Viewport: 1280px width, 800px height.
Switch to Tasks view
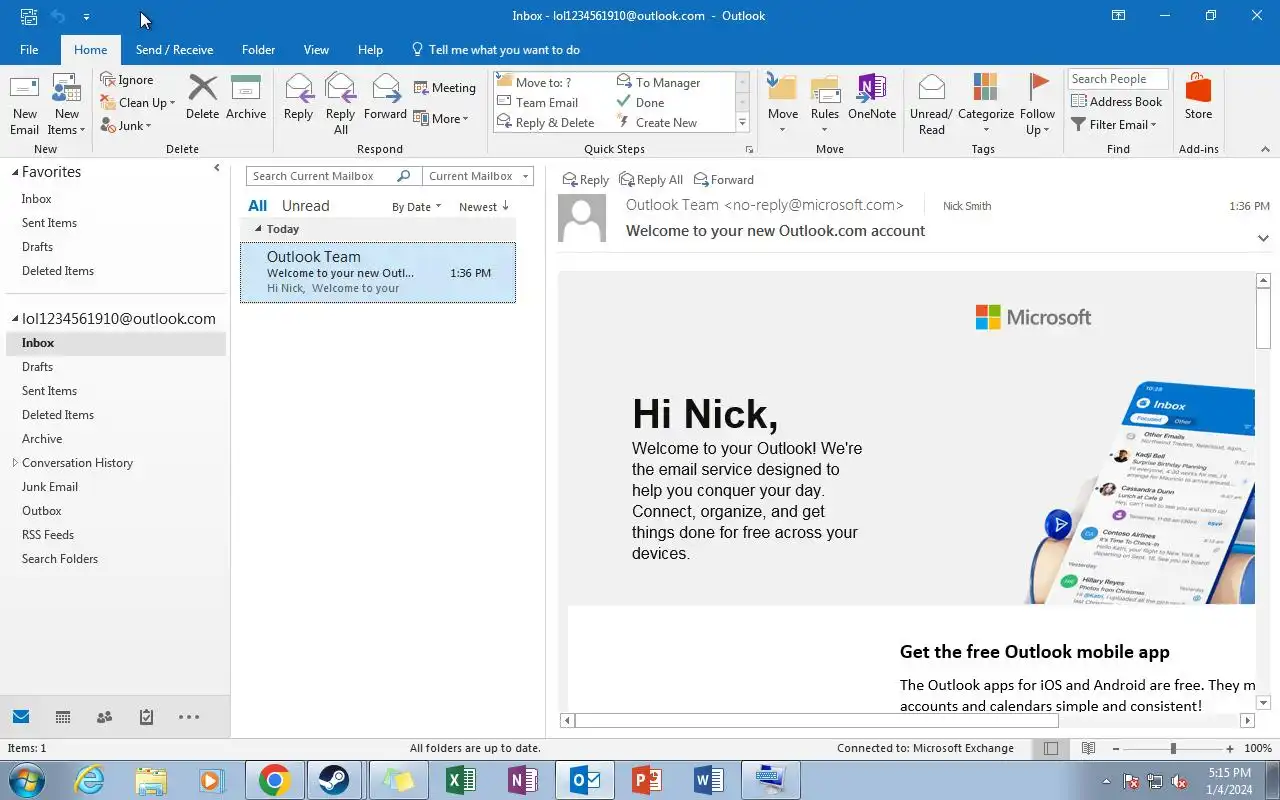[146, 717]
